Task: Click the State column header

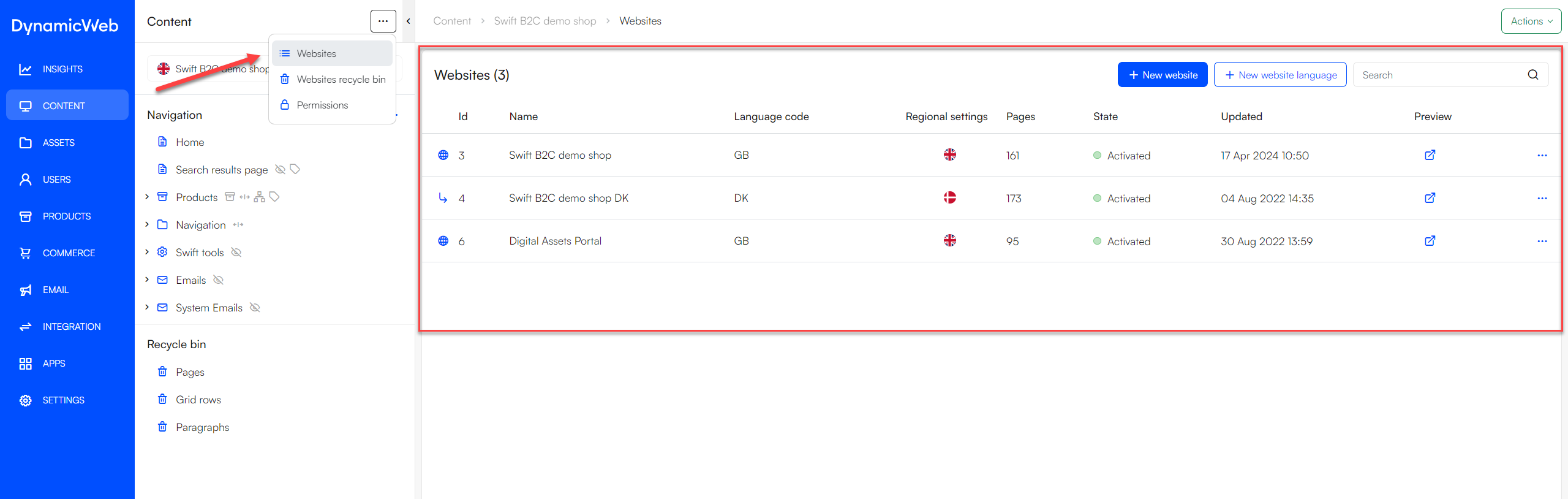Action: pos(1106,116)
